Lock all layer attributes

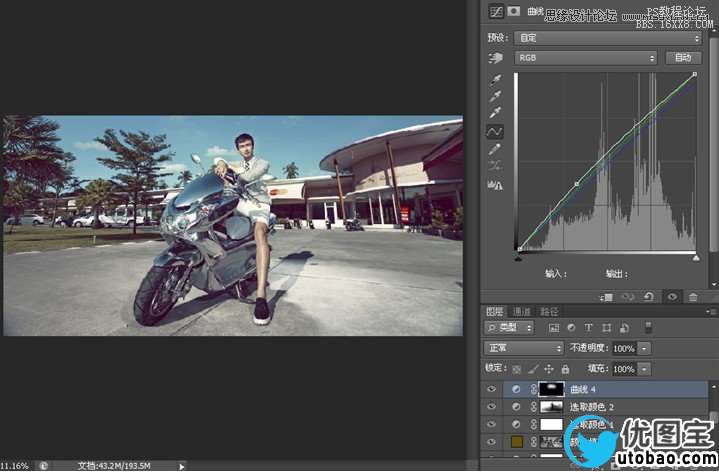[x=565, y=368]
